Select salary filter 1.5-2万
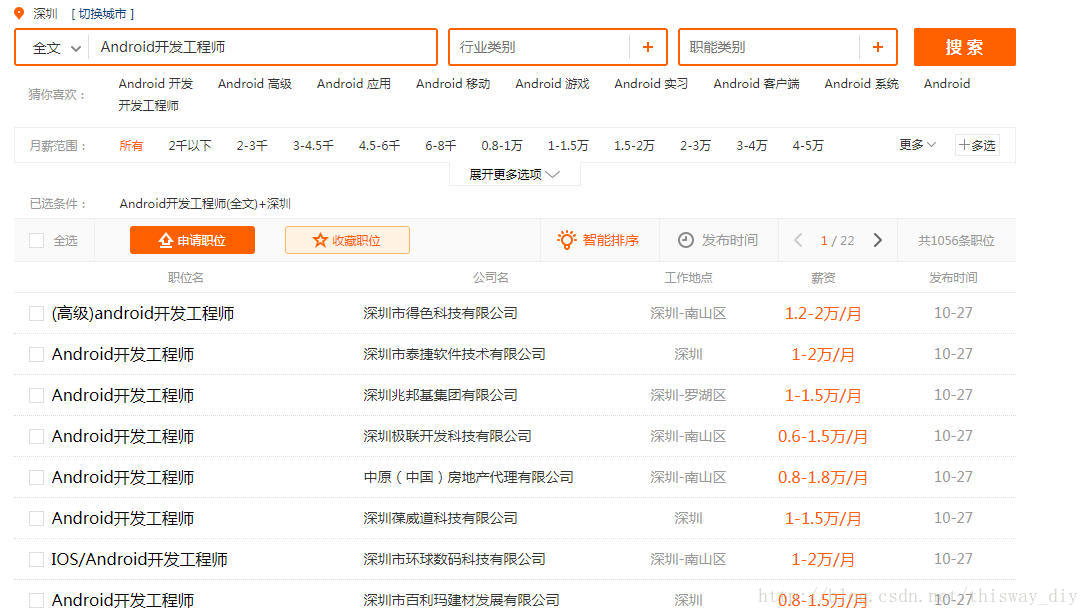 (633, 146)
